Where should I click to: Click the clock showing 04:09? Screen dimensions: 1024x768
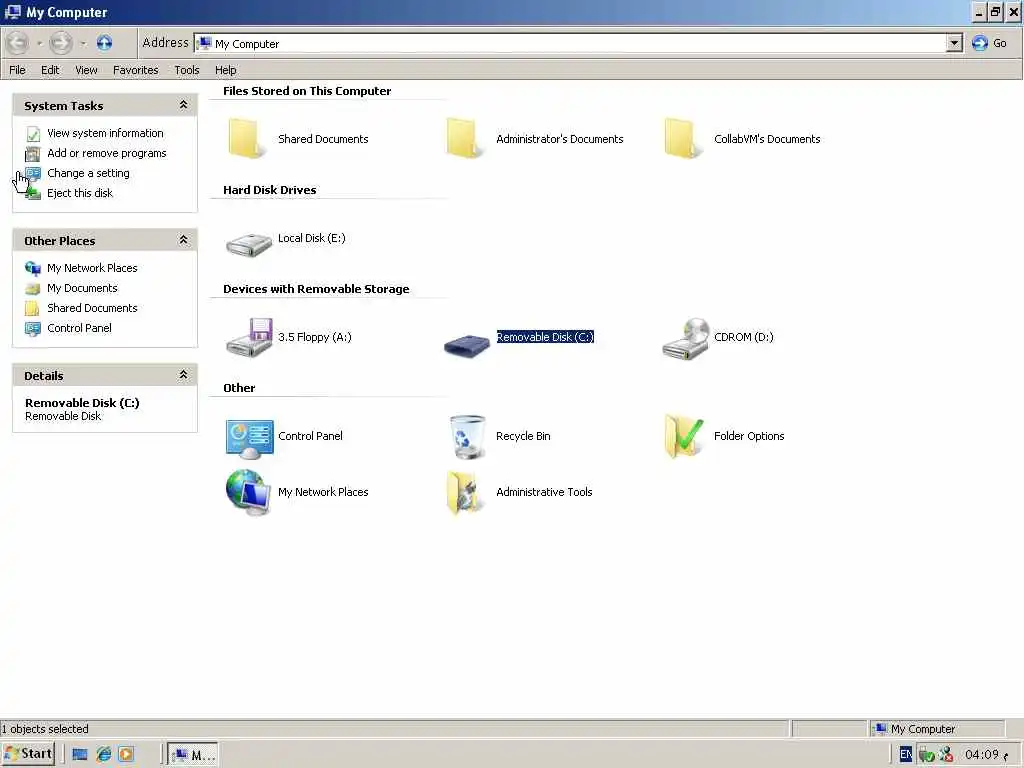point(982,755)
